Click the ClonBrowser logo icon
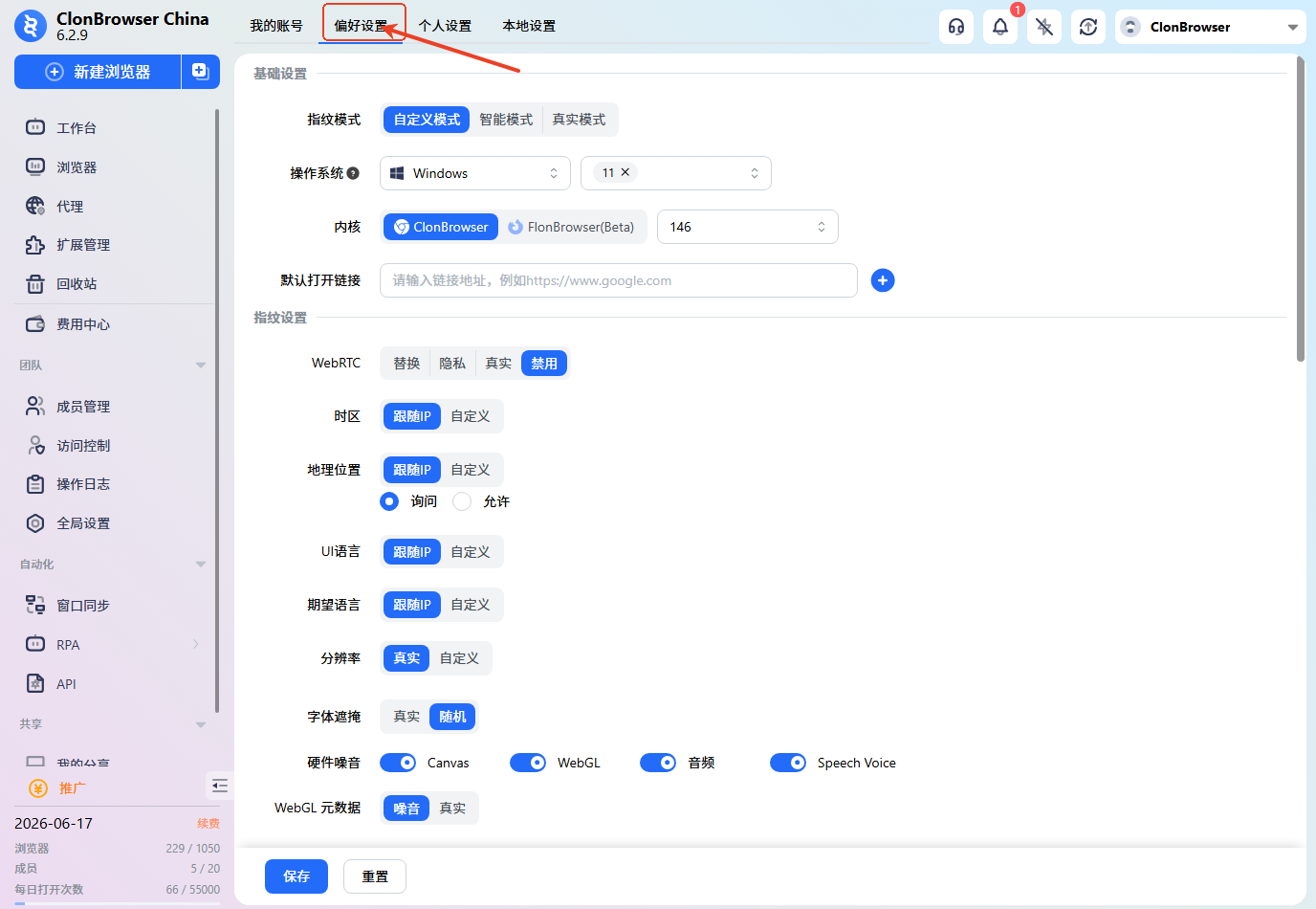 click(31, 26)
